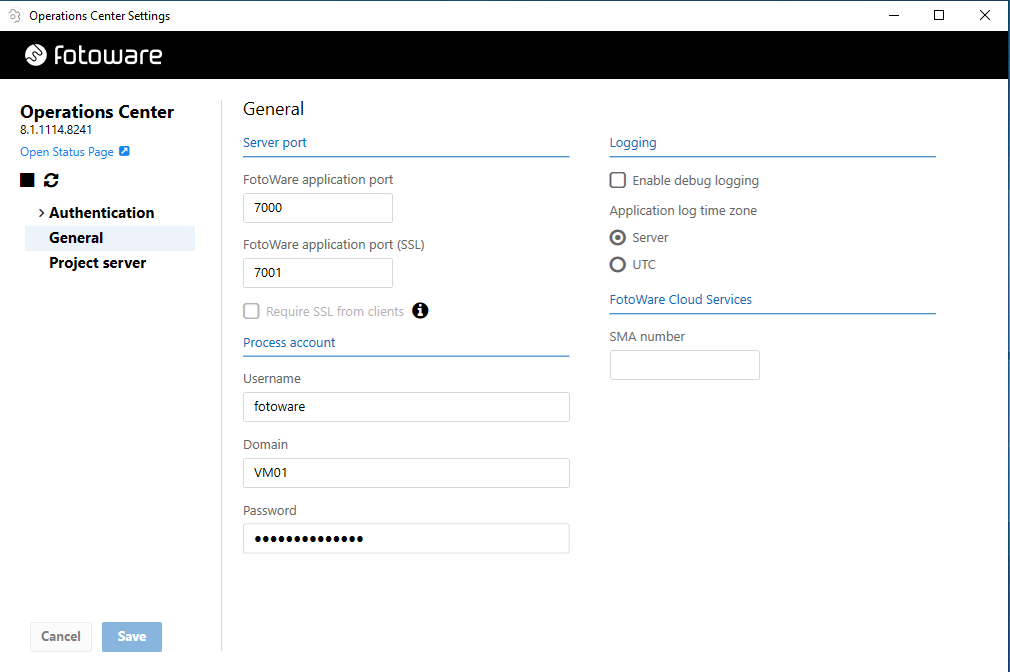This screenshot has width=1010, height=672.
Task: Select the Server time zone radio button
Action: pyautogui.click(x=617, y=238)
